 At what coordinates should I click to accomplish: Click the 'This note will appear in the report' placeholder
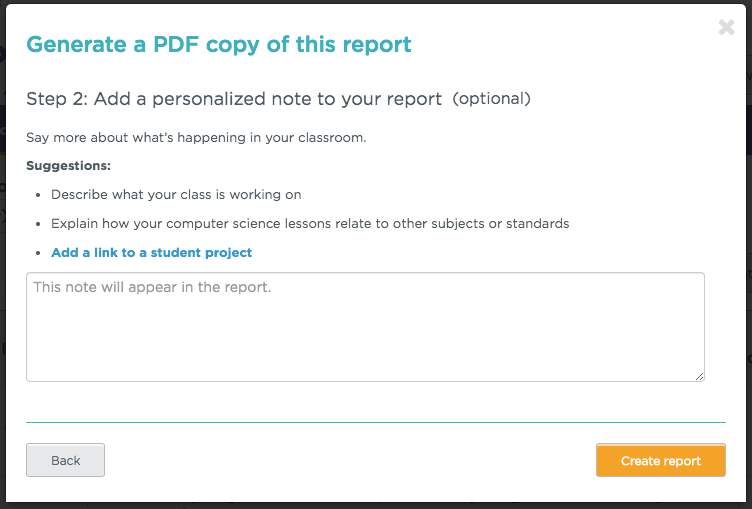point(152,287)
